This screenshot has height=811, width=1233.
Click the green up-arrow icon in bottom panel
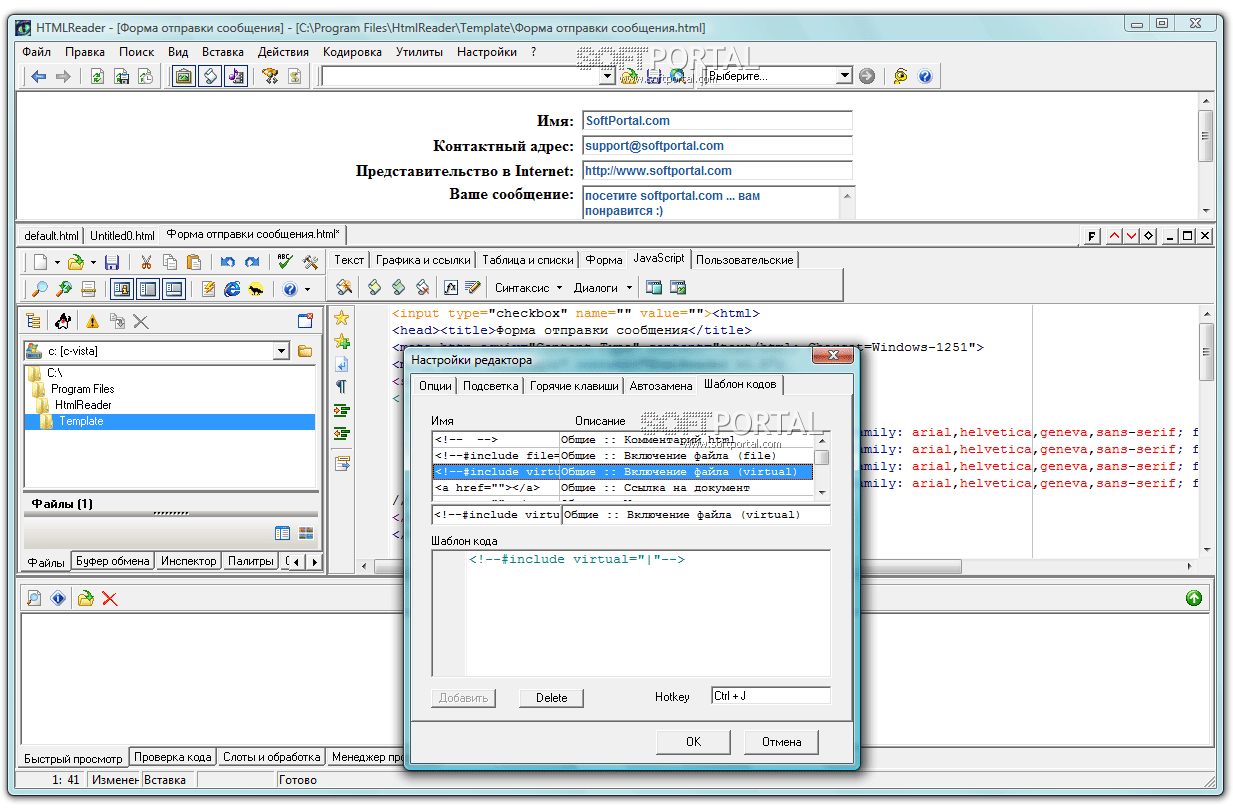(x=1193, y=598)
